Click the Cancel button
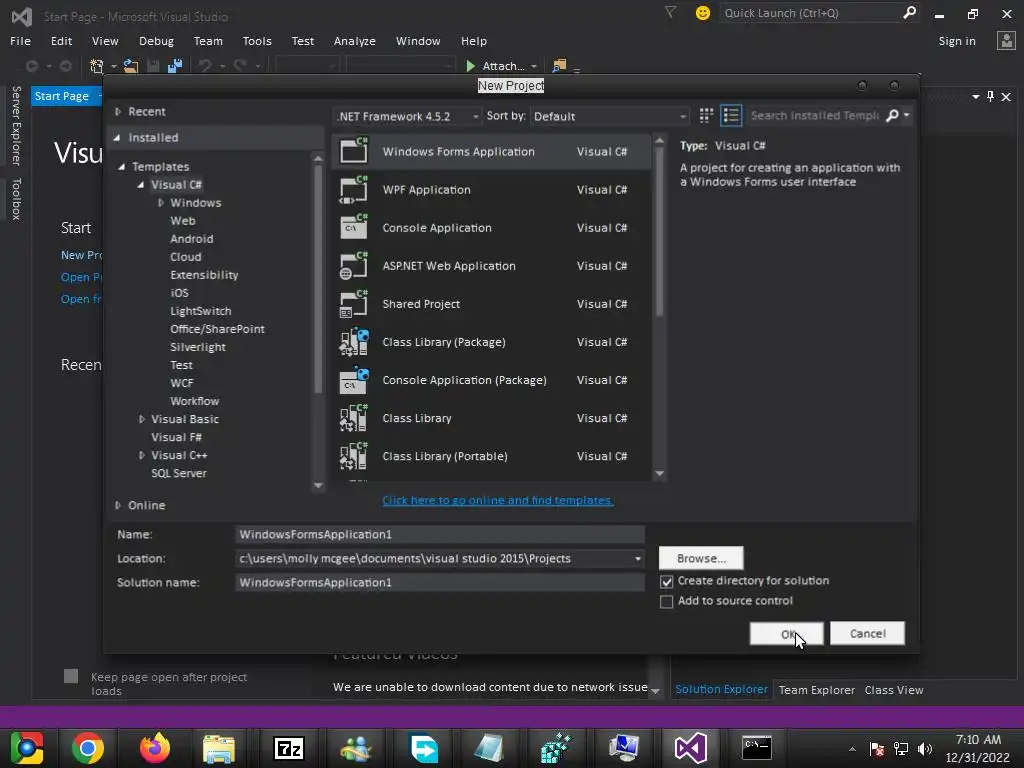Viewport: 1024px width, 768px height. 867,633
